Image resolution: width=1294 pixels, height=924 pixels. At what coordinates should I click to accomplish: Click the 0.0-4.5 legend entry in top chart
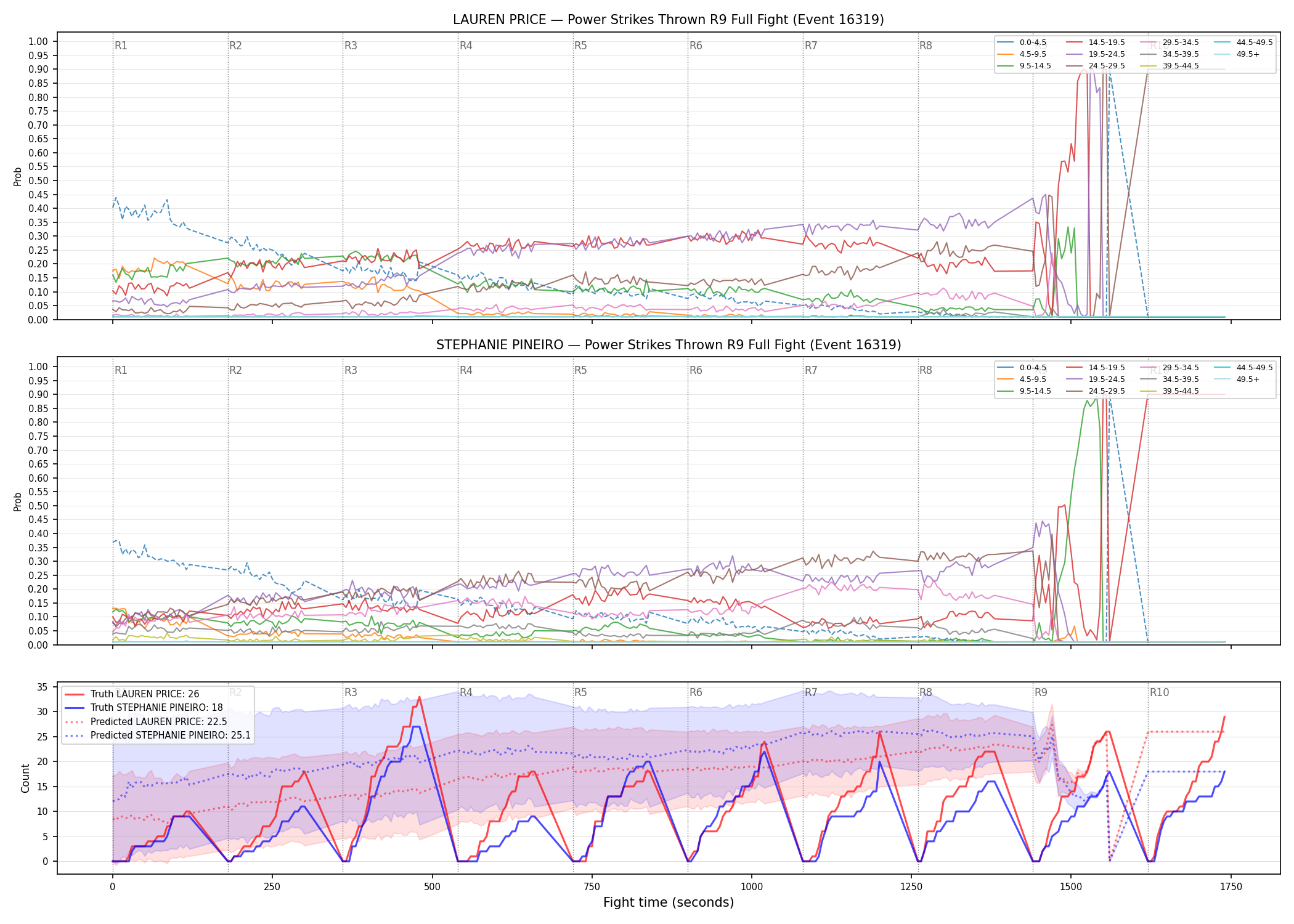coord(1022,43)
